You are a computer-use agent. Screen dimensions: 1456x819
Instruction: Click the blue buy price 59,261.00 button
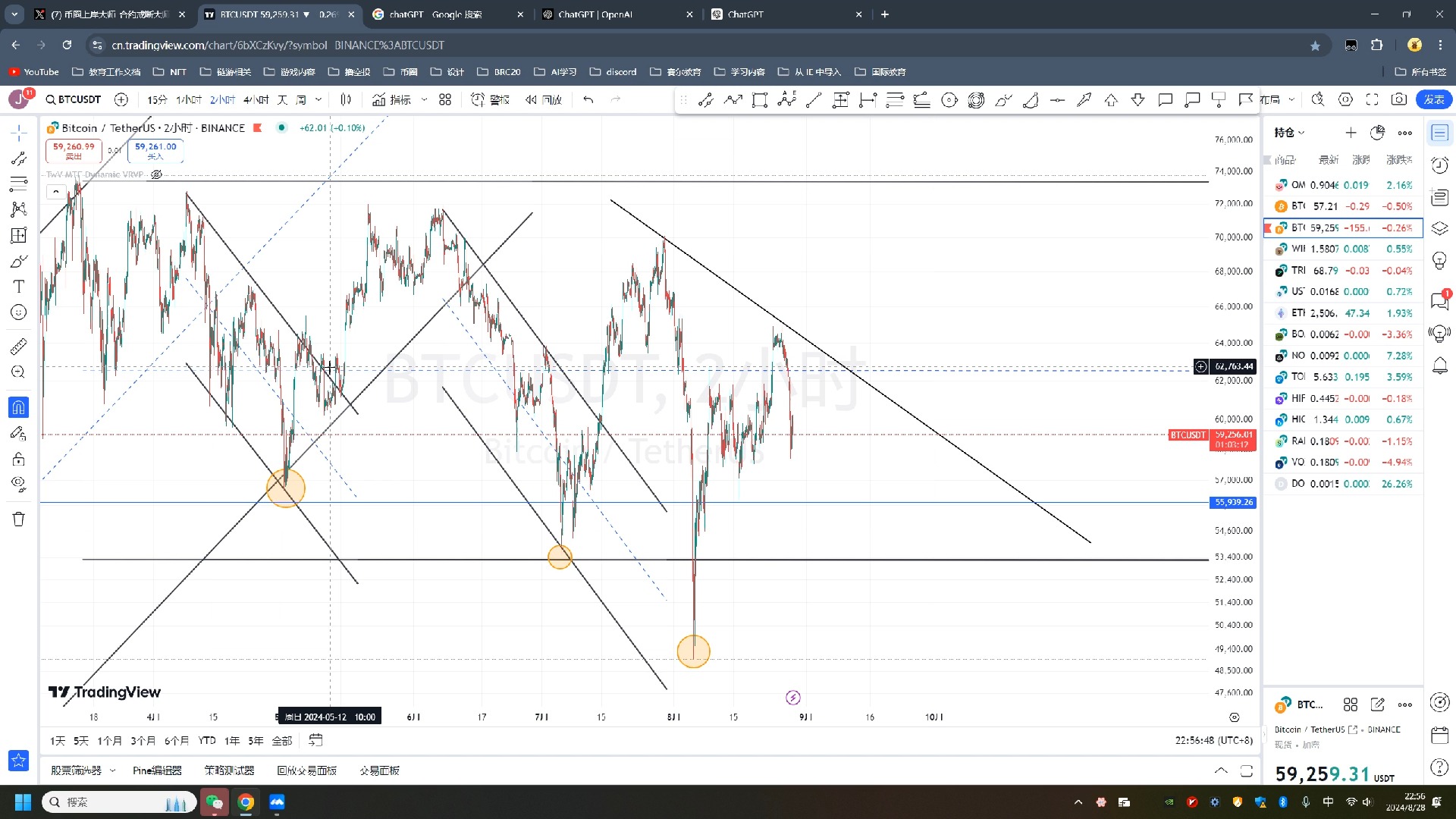point(155,151)
